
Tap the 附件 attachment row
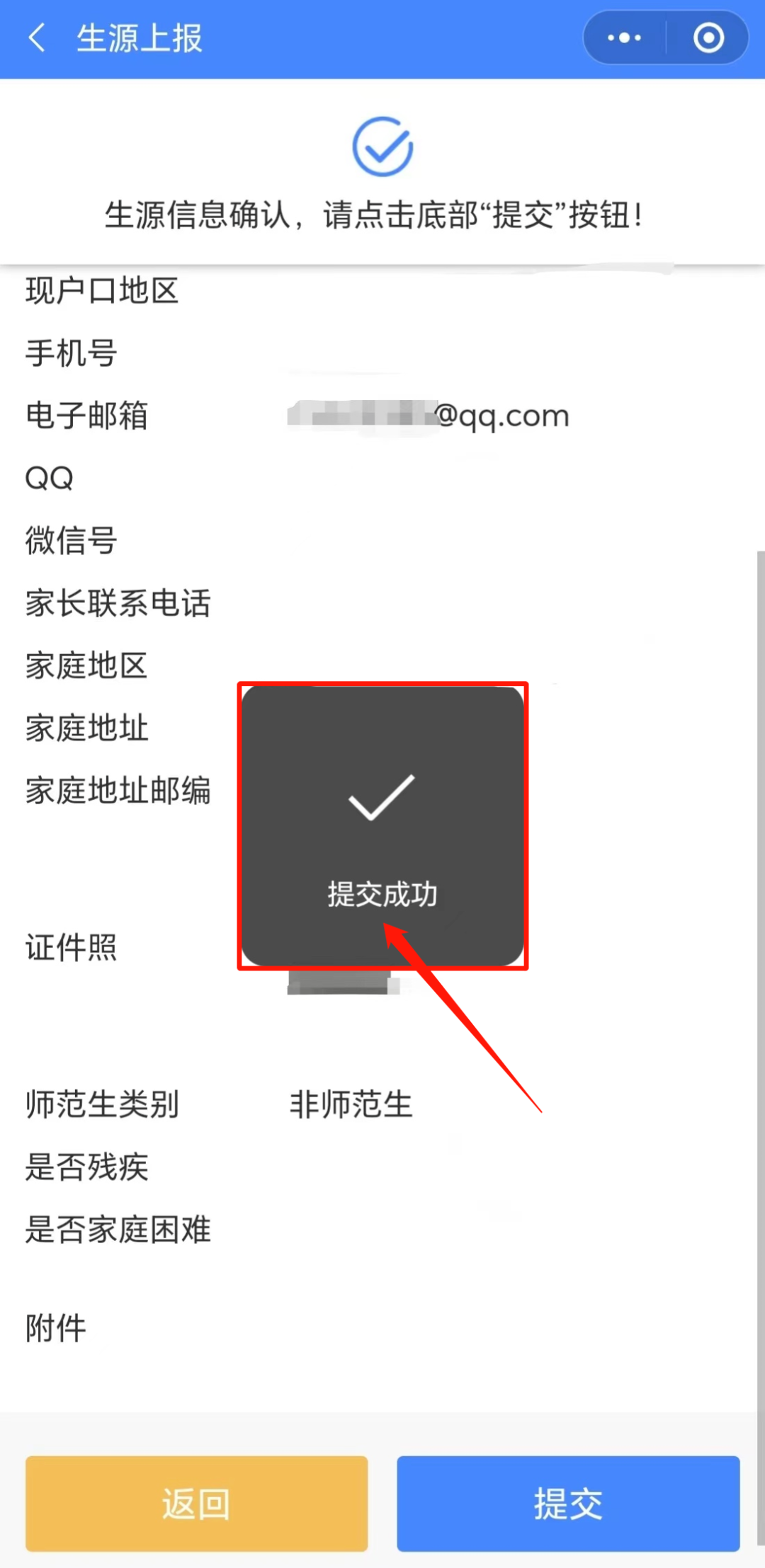pos(382,1328)
